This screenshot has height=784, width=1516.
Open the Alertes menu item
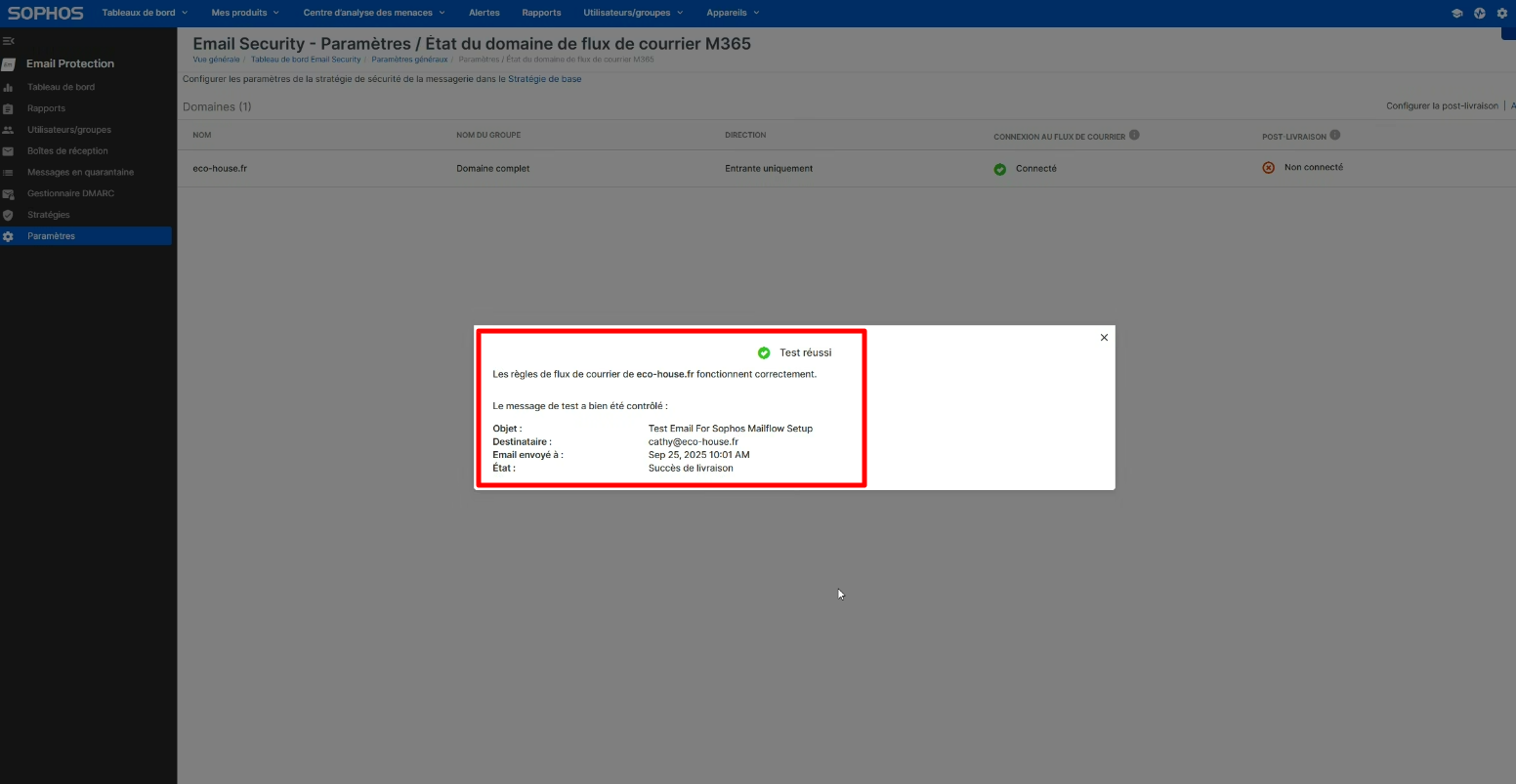[x=484, y=13]
